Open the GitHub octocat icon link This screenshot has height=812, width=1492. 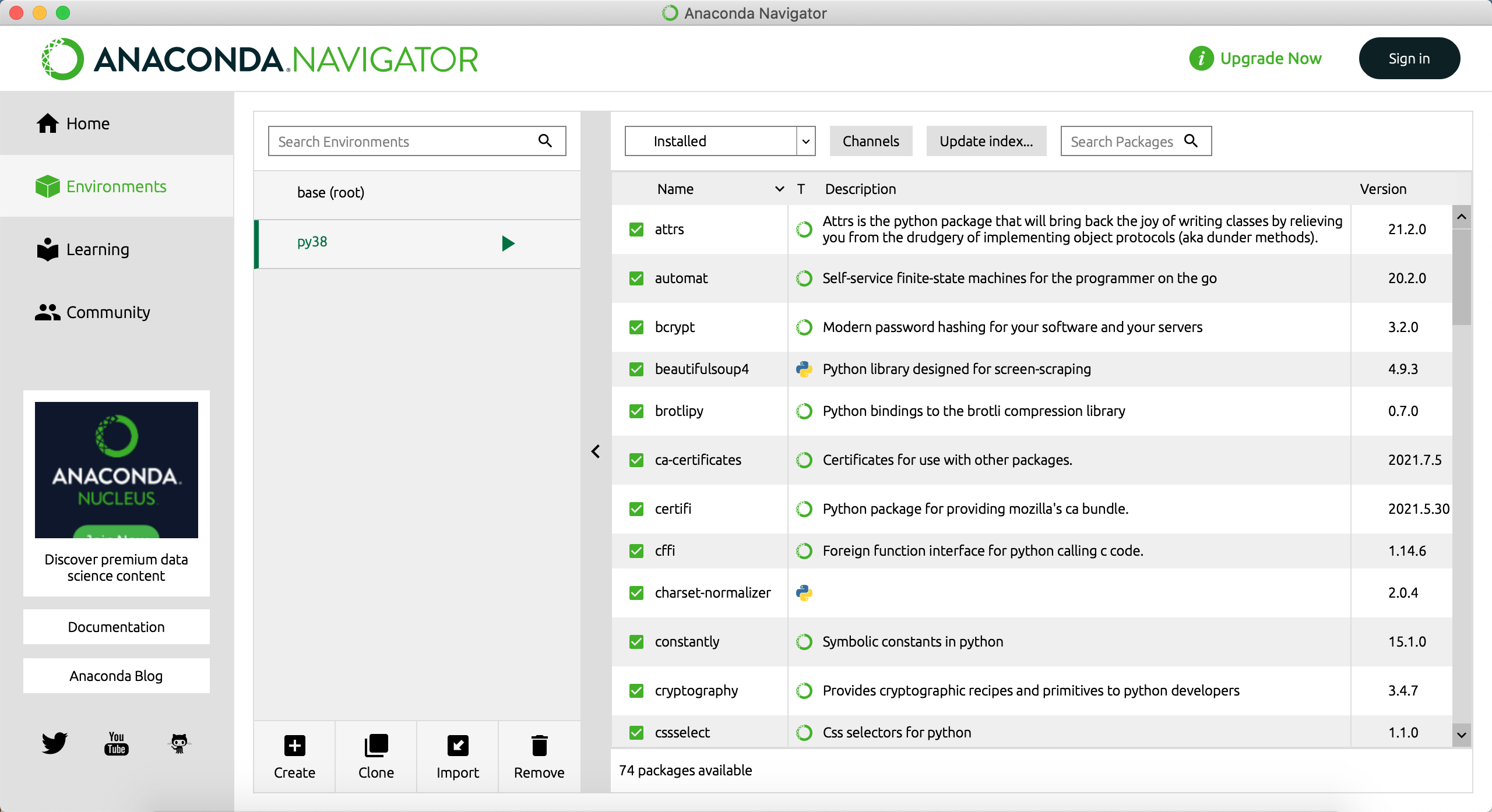179,743
